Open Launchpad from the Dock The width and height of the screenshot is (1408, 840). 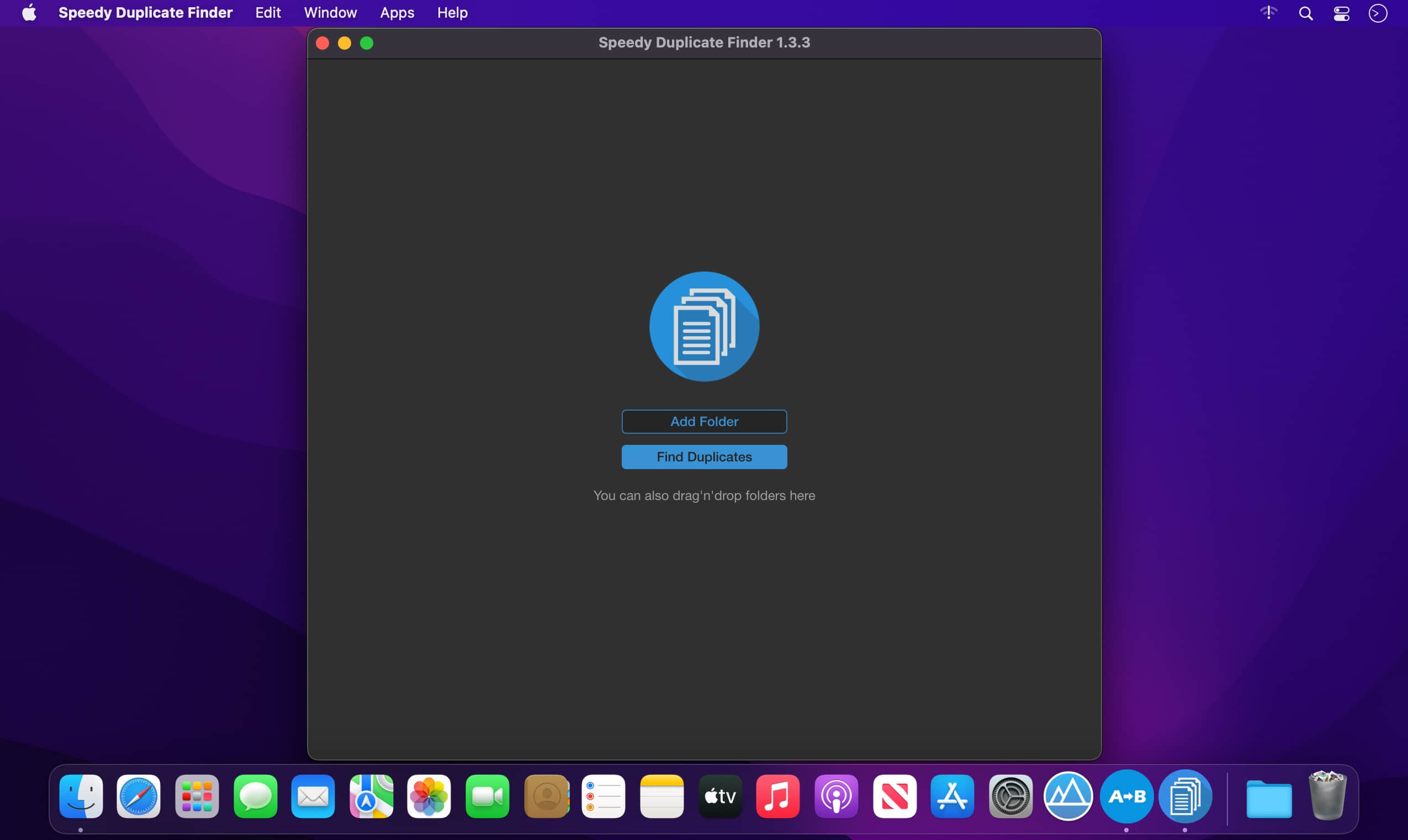(197, 796)
